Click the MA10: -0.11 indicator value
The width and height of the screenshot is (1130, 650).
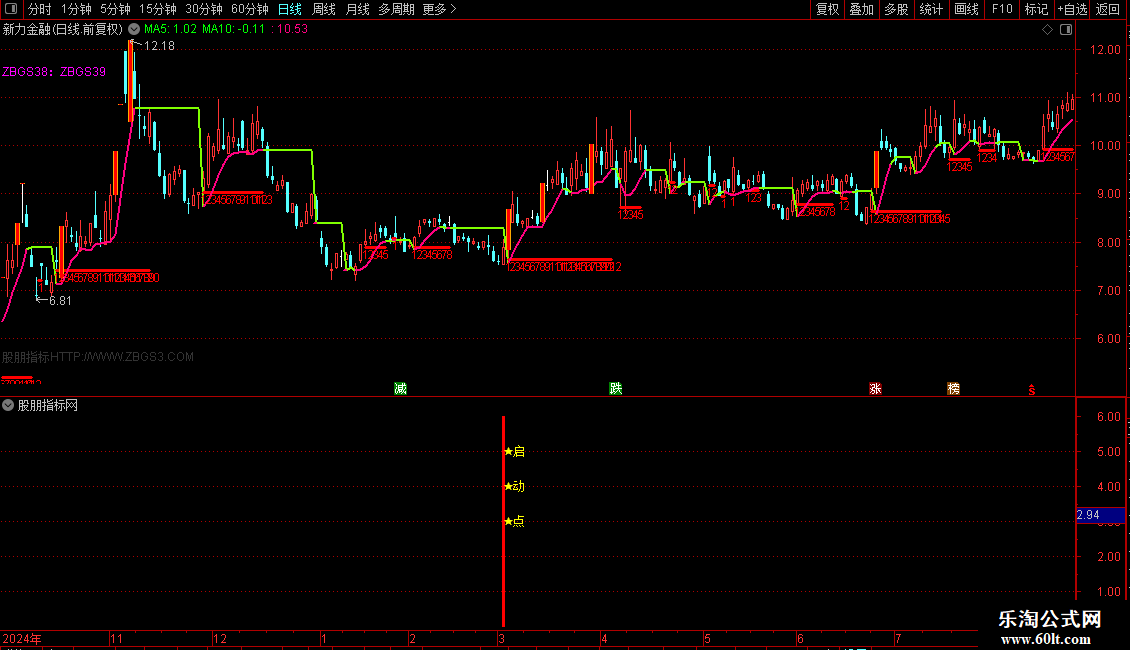click(x=233, y=29)
